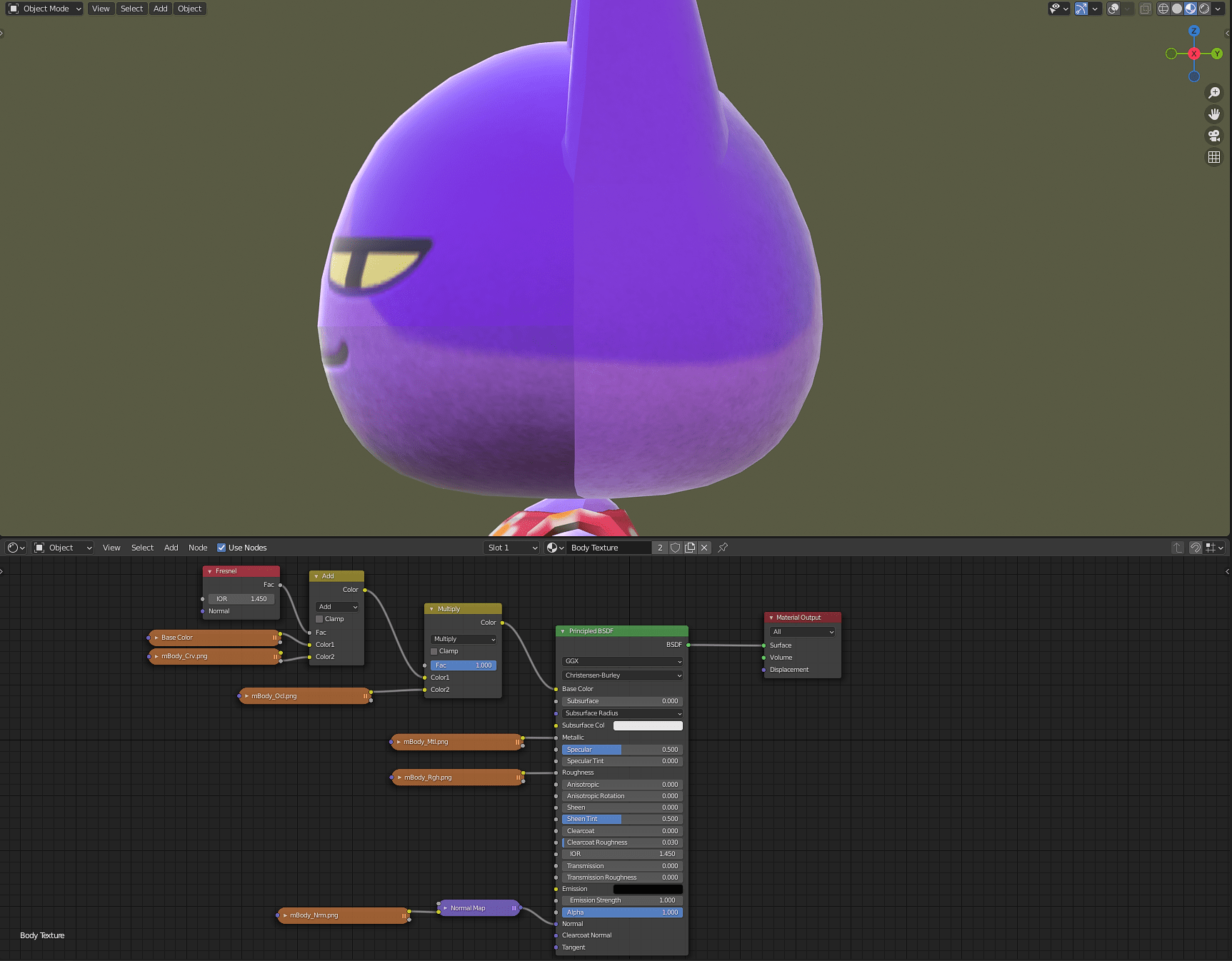Click the red X axis on gizmo
This screenshot has height=961, width=1232.
point(1194,54)
